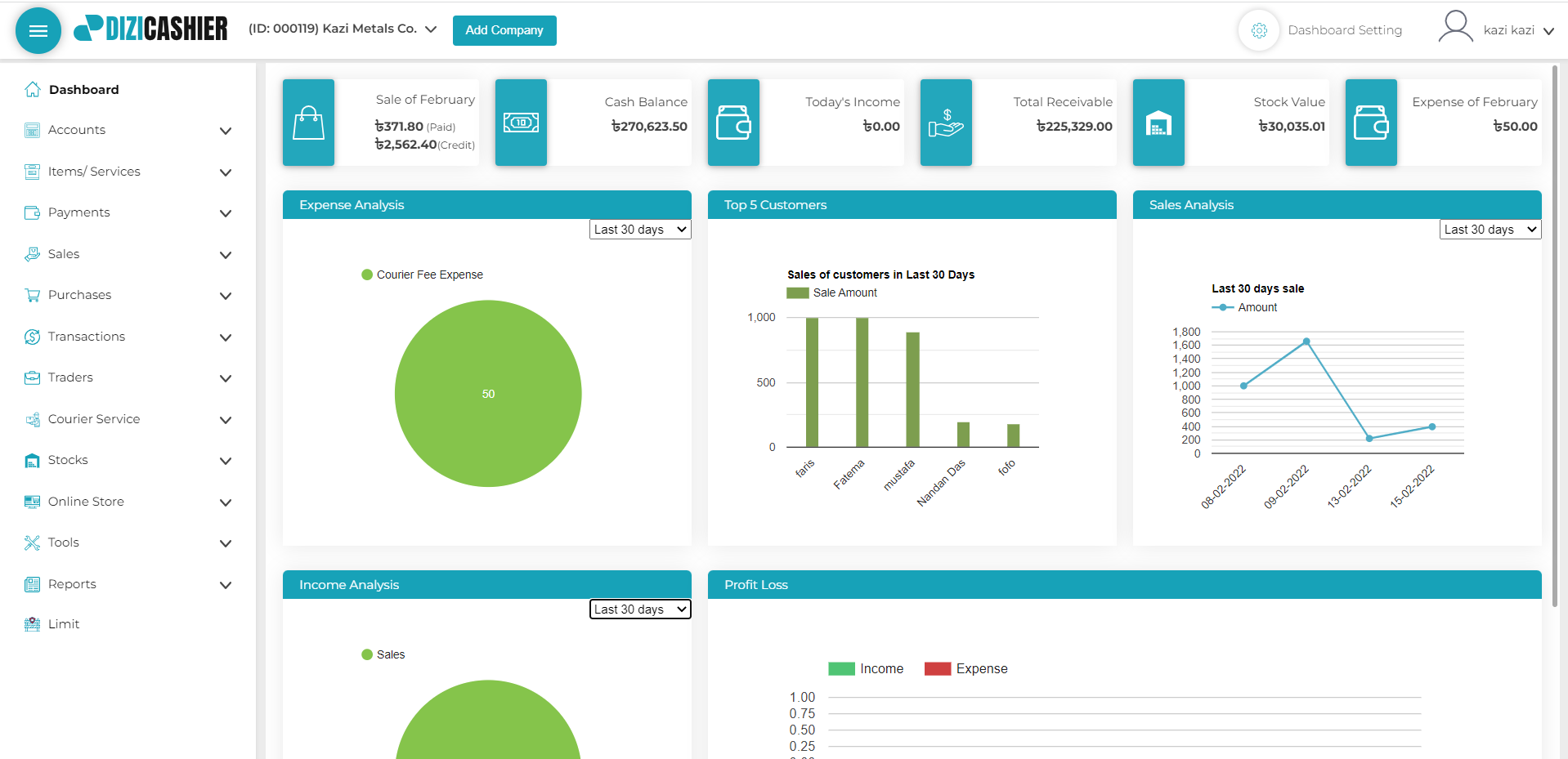The image size is (1568, 759).
Task: Click the Cash Balance banknote icon
Action: click(521, 123)
